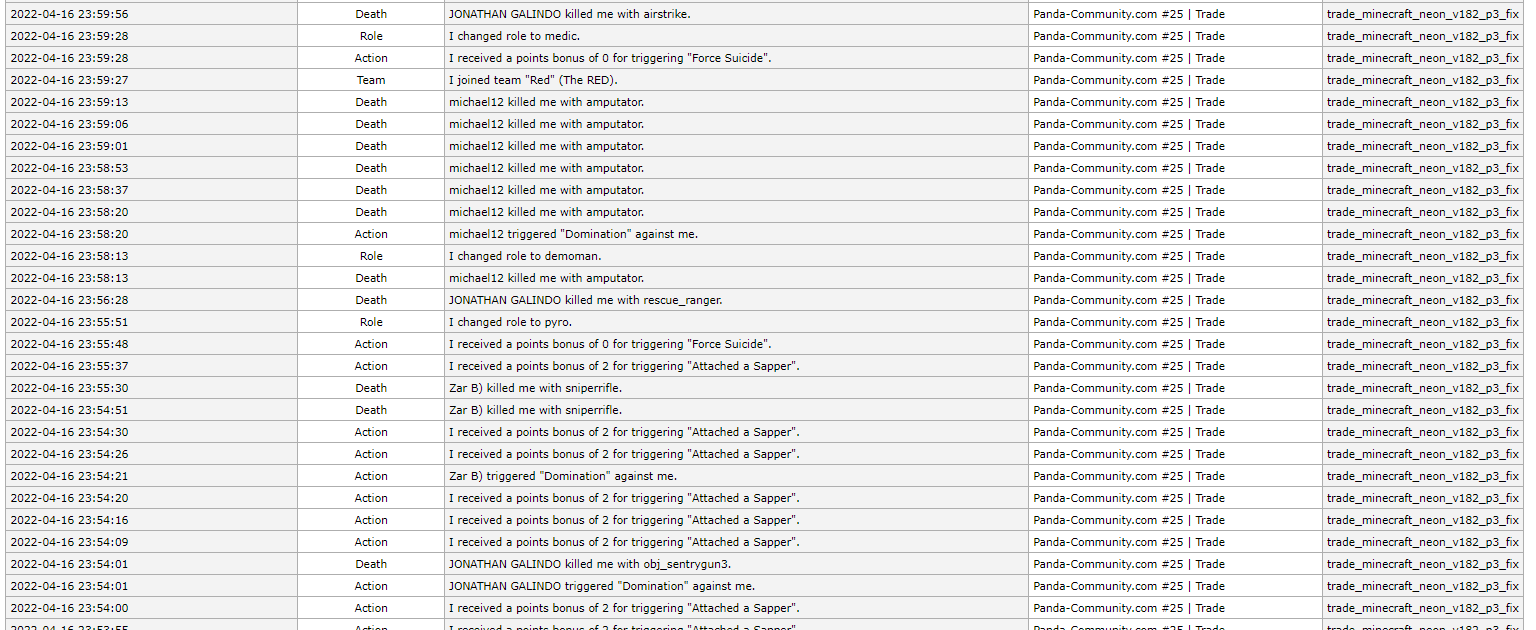This screenshot has width=1536, height=630.
Task: Select the michael12 triggered "Domination" entry
Action: [x=573, y=234]
